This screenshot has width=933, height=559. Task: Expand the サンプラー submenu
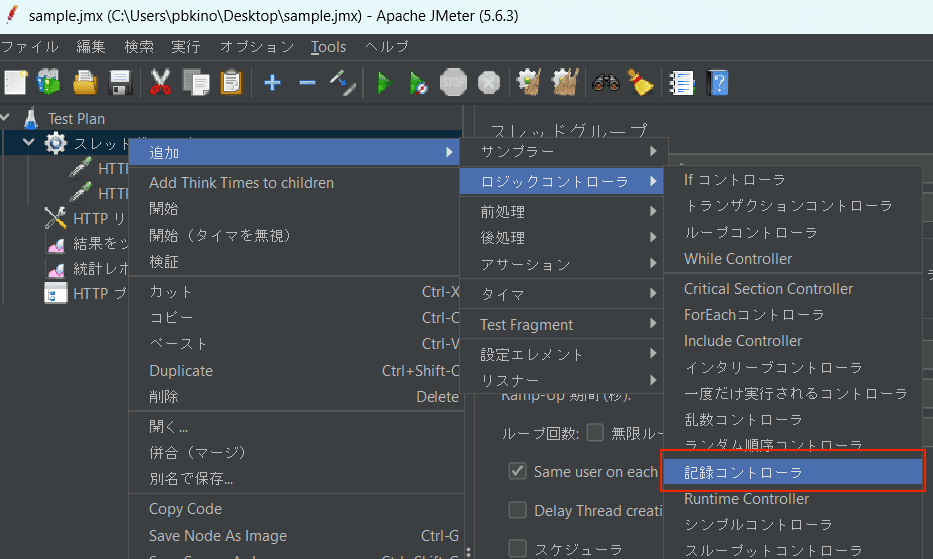(562, 151)
